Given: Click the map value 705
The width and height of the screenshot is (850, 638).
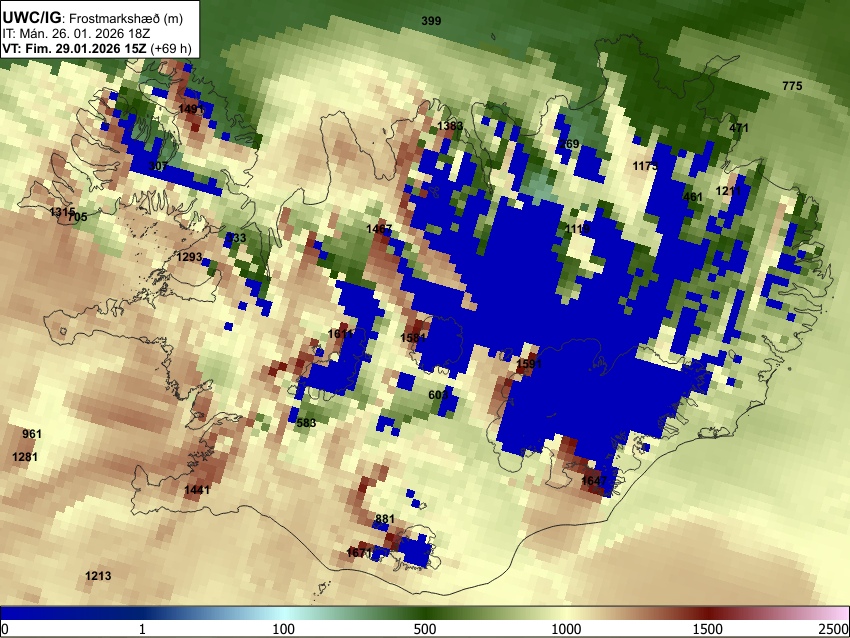Looking at the screenshot, I should pos(78,217).
